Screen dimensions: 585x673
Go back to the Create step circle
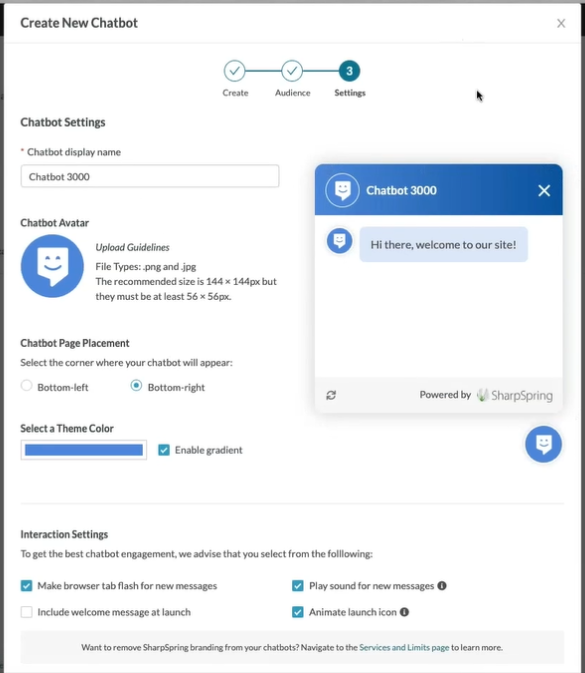point(234,71)
